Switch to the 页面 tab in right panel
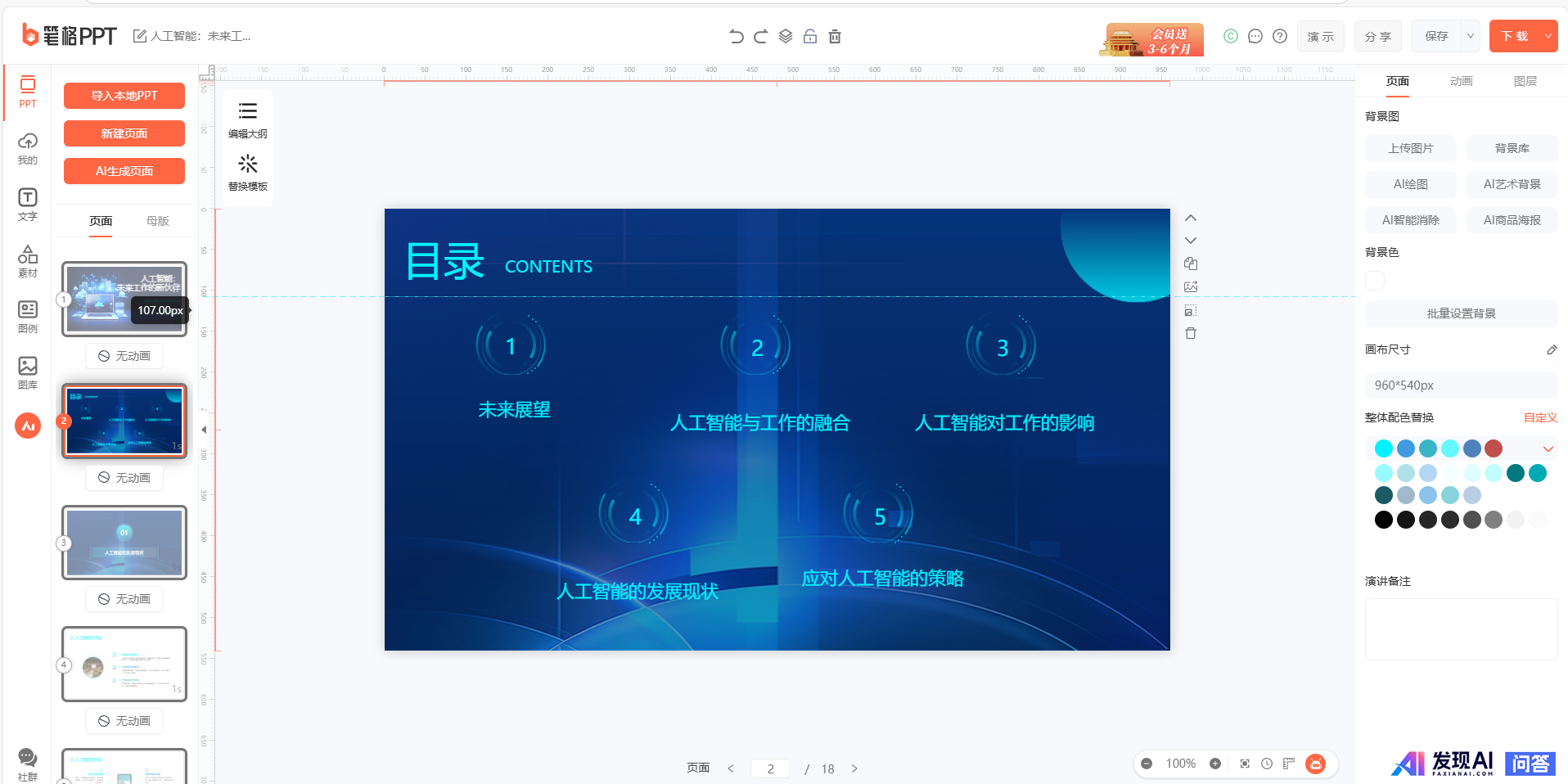Image resolution: width=1568 pixels, height=784 pixels. pyautogui.click(x=1398, y=81)
